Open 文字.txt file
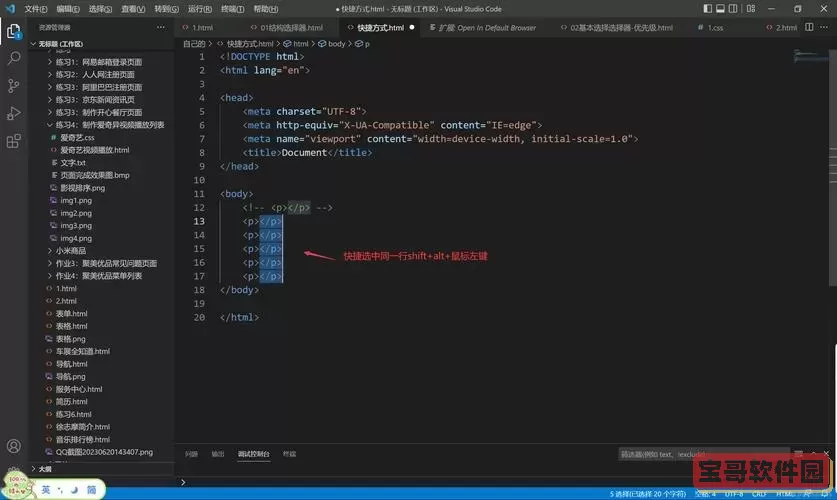Viewport: 837px width, 500px height. click(x=73, y=163)
